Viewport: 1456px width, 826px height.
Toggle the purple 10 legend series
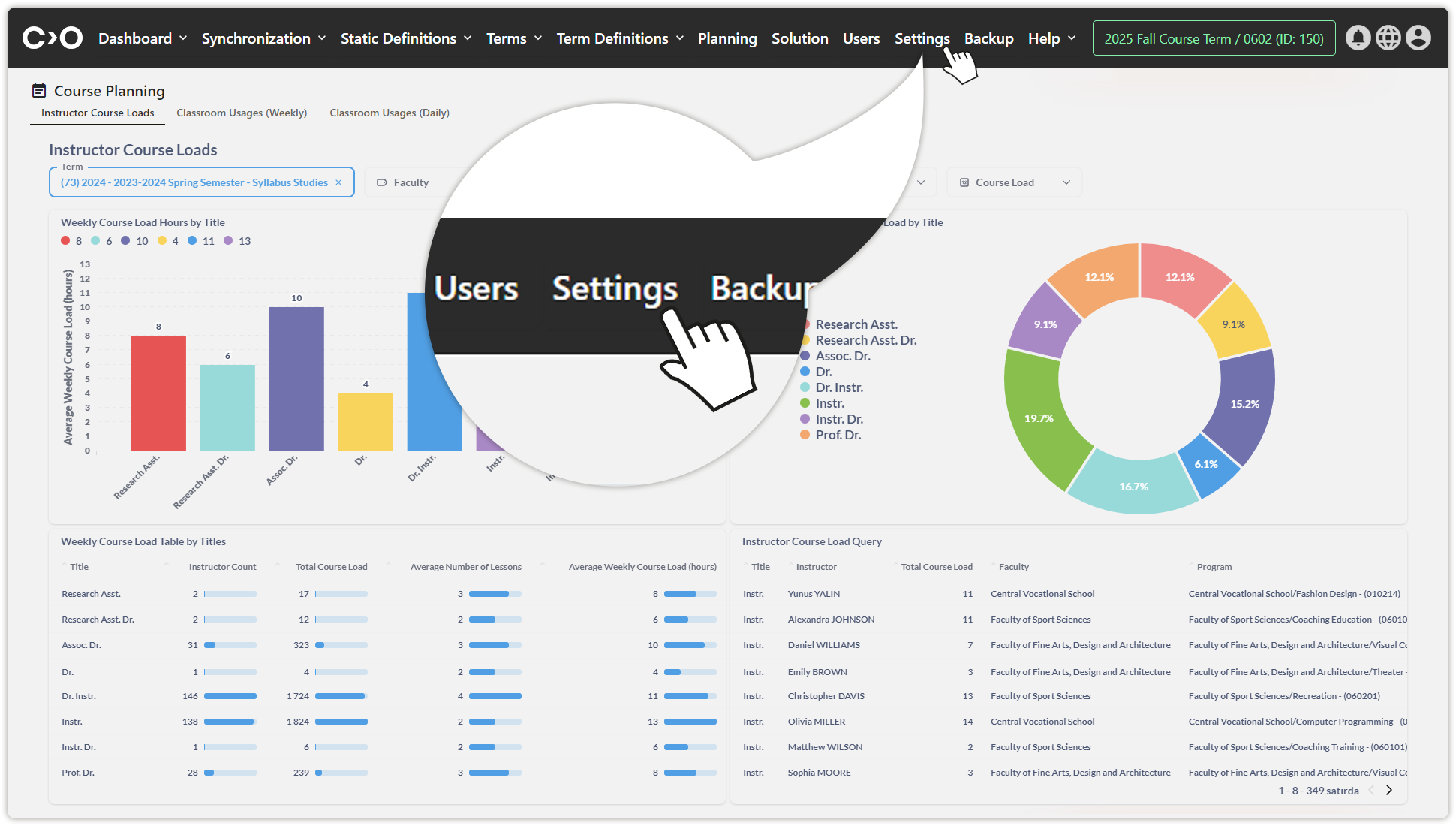[x=126, y=241]
